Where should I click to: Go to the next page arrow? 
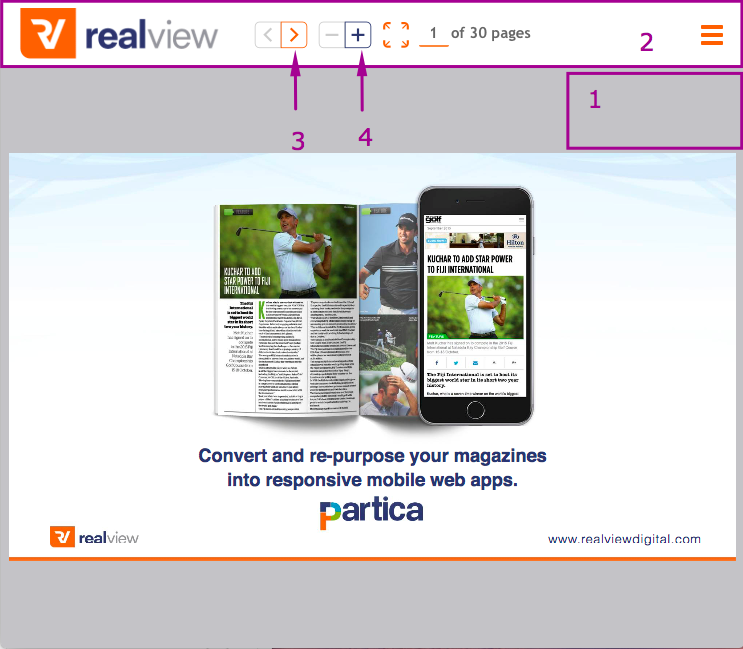(x=294, y=35)
